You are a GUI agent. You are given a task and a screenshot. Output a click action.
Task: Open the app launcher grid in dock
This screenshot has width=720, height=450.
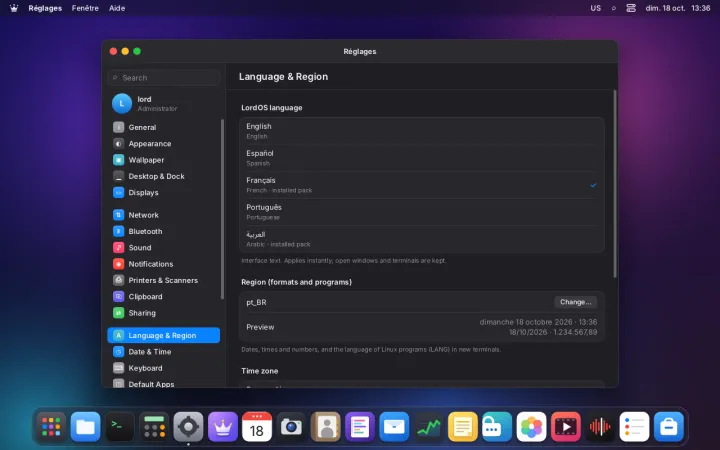pyautogui.click(x=51, y=427)
